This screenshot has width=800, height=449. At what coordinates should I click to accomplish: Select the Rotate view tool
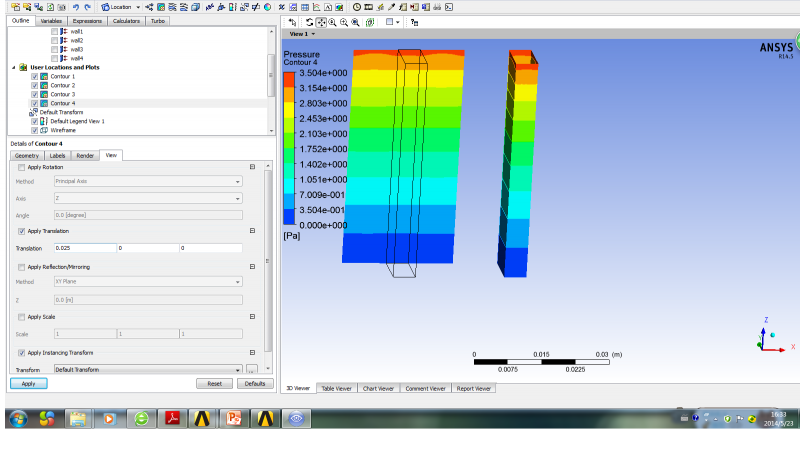(309, 21)
